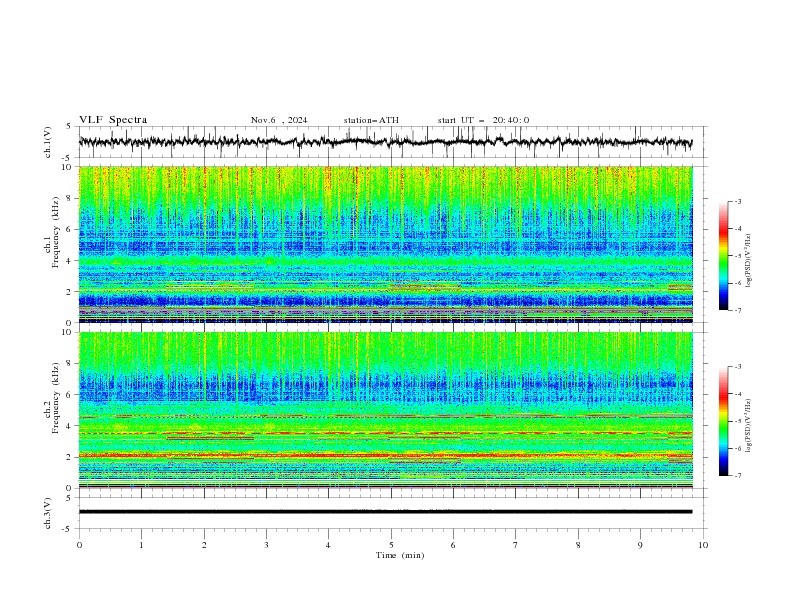Click the "5" tick on ch.3(V) axis
The image size is (792, 612).
69,498
